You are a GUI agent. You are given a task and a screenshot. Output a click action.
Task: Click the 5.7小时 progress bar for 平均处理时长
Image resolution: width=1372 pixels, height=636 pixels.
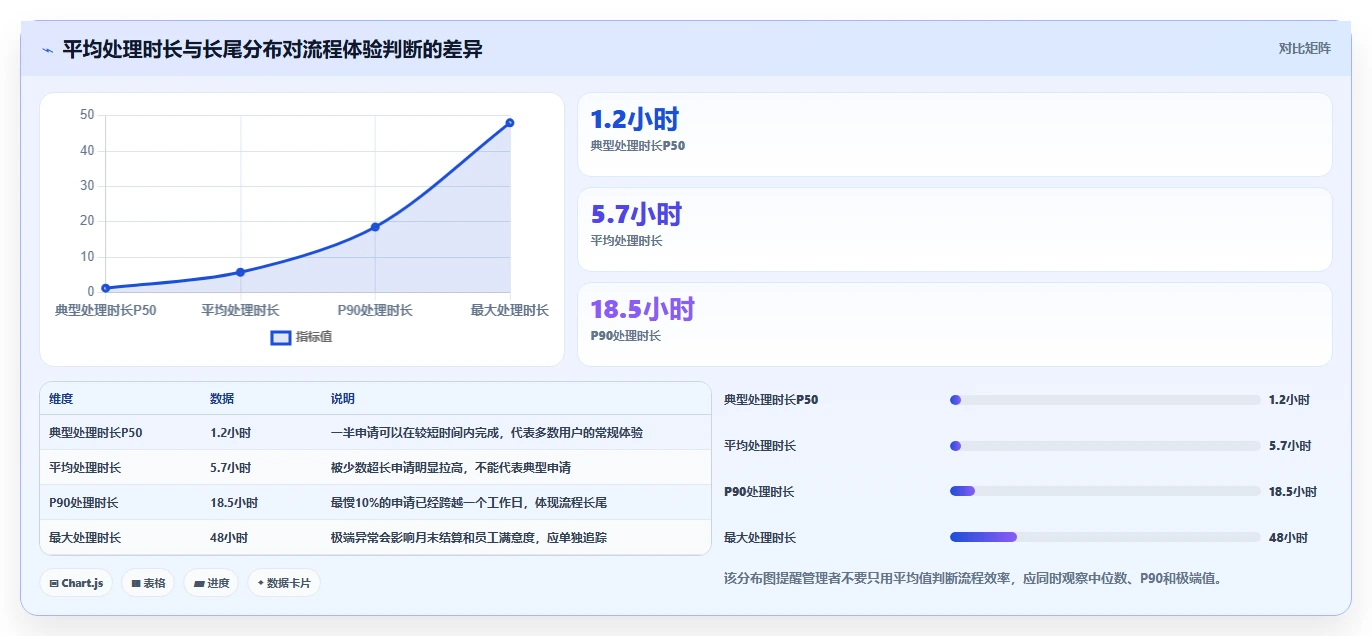[x=1105, y=446]
